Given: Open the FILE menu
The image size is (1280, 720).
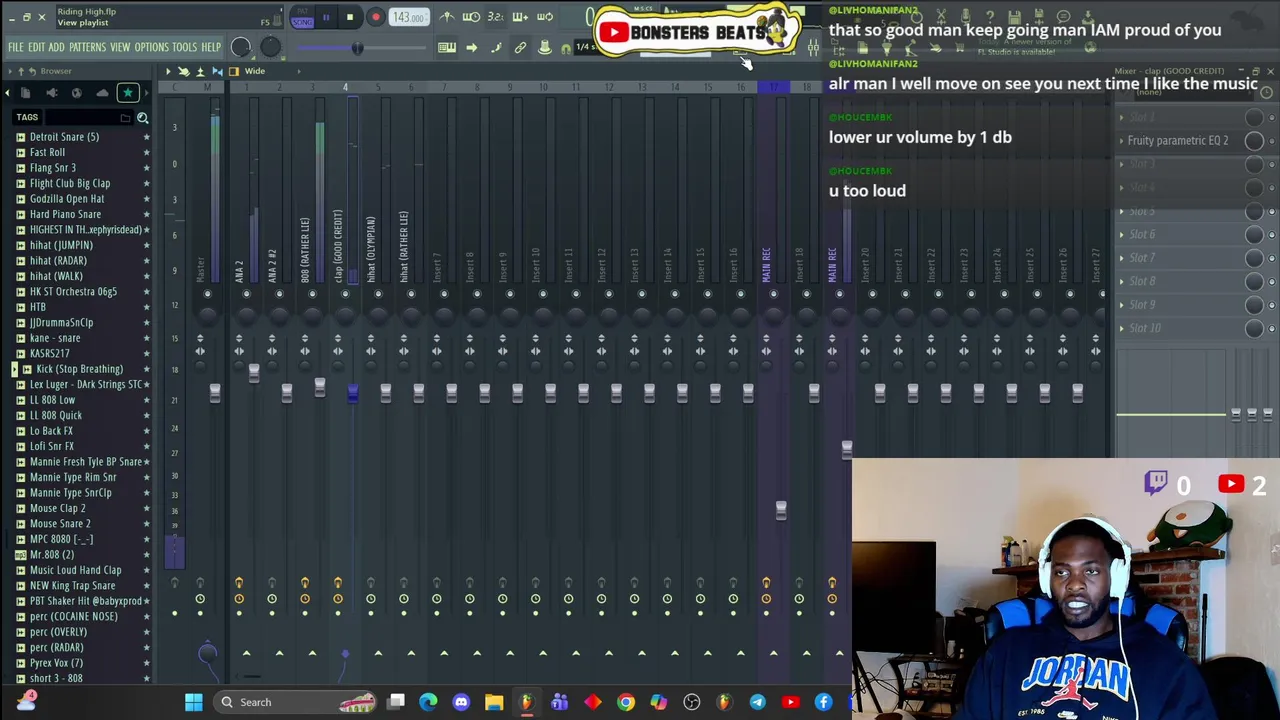Looking at the screenshot, I should tap(16, 47).
